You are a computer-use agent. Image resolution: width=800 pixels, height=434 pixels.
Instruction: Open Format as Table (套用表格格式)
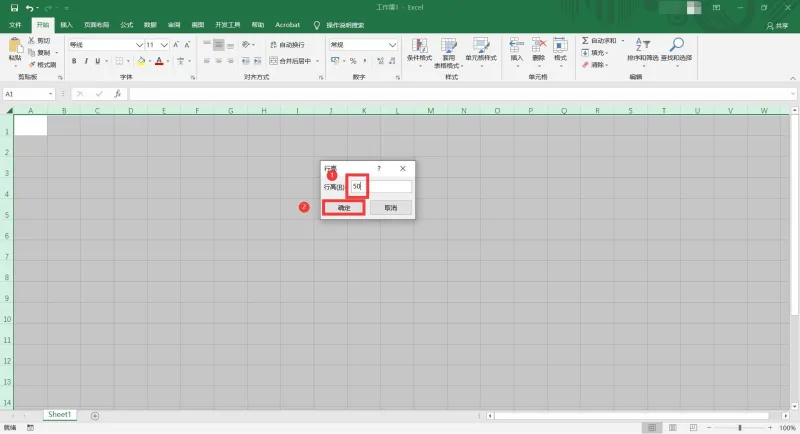pyautogui.click(x=448, y=53)
